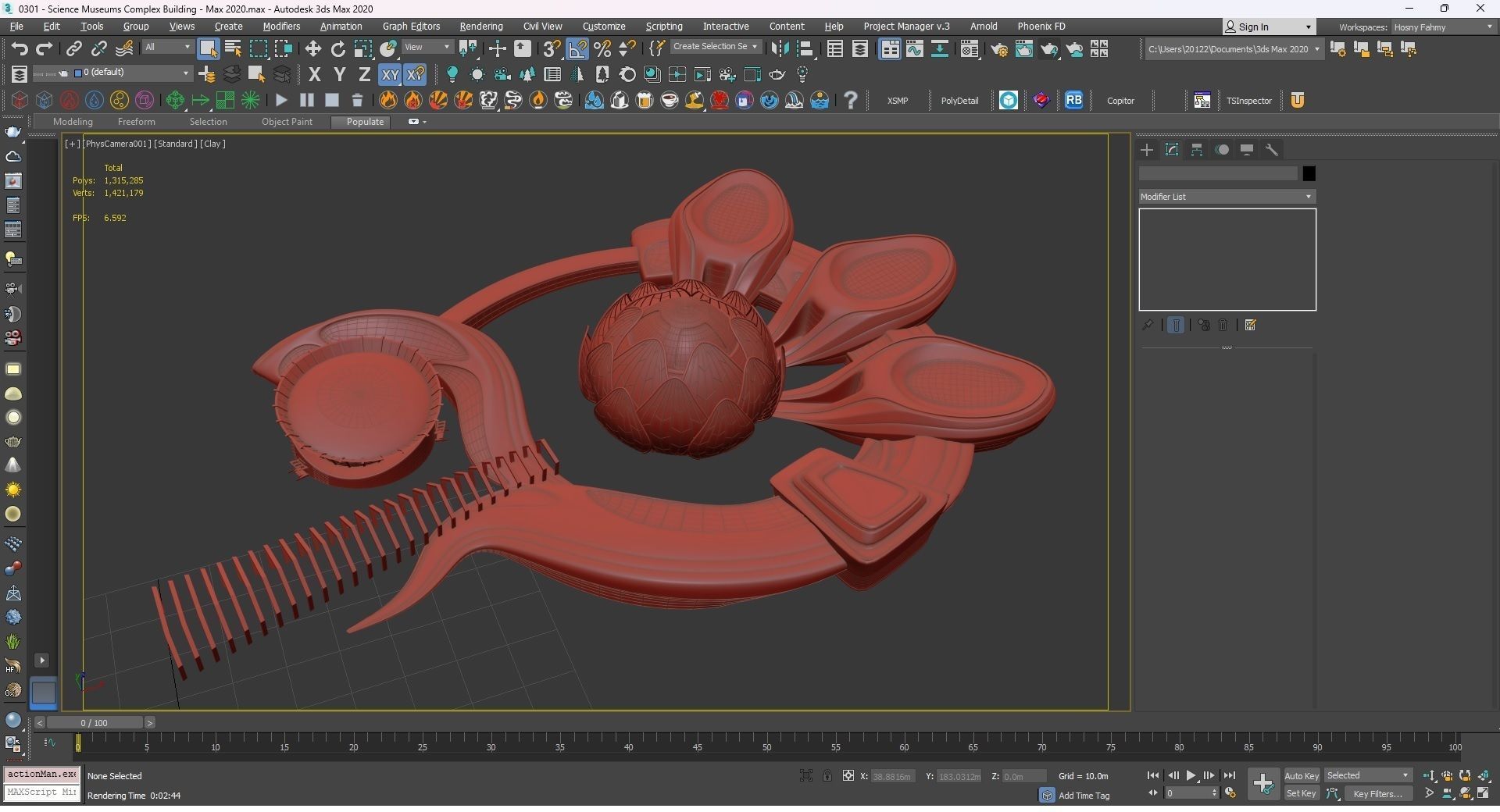Toggle Selection Lock padlock

point(827,775)
